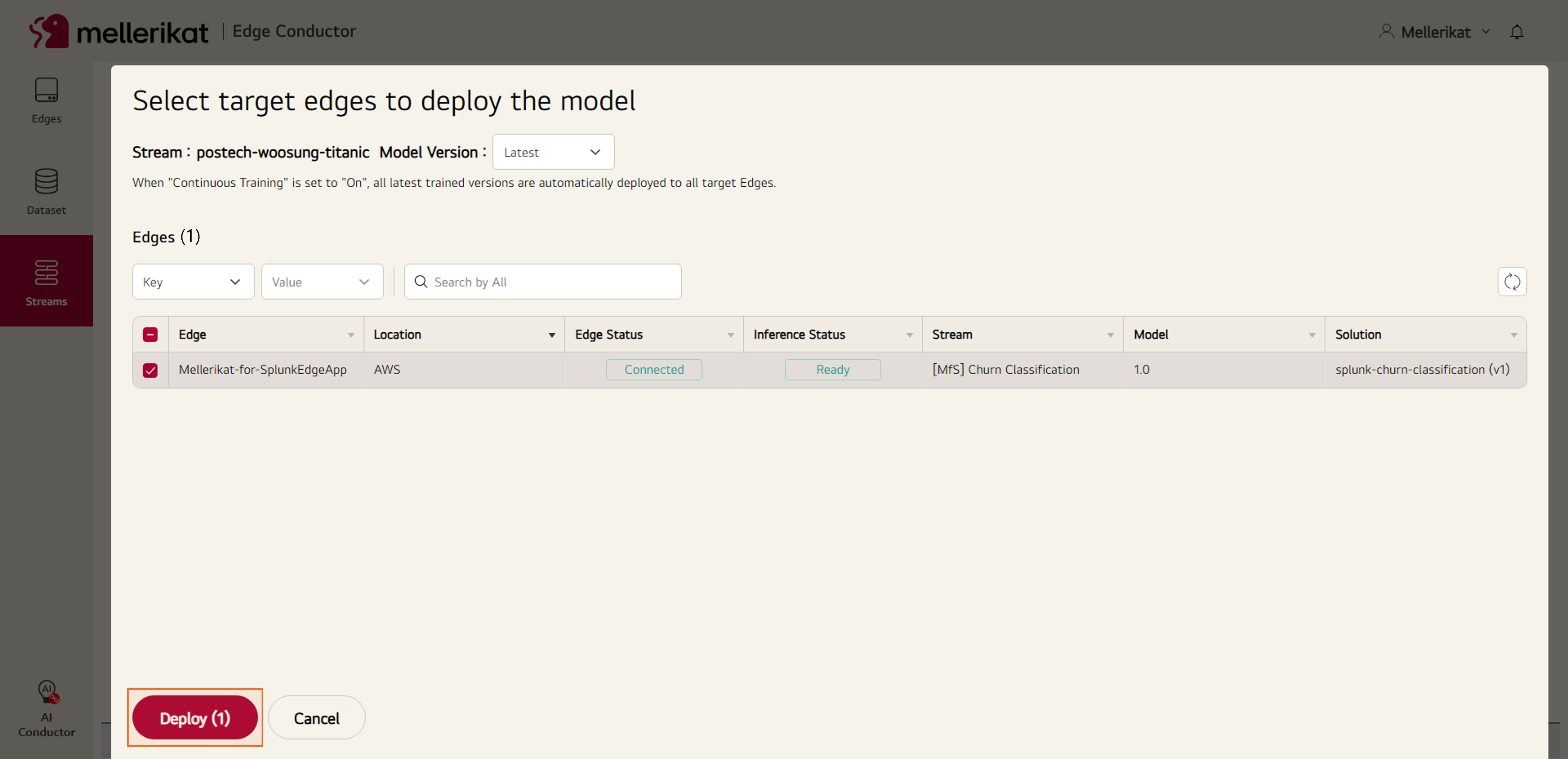The height and width of the screenshot is (759, 1568).
Task: Open the Model column filter arrow
Action: 1312,335
